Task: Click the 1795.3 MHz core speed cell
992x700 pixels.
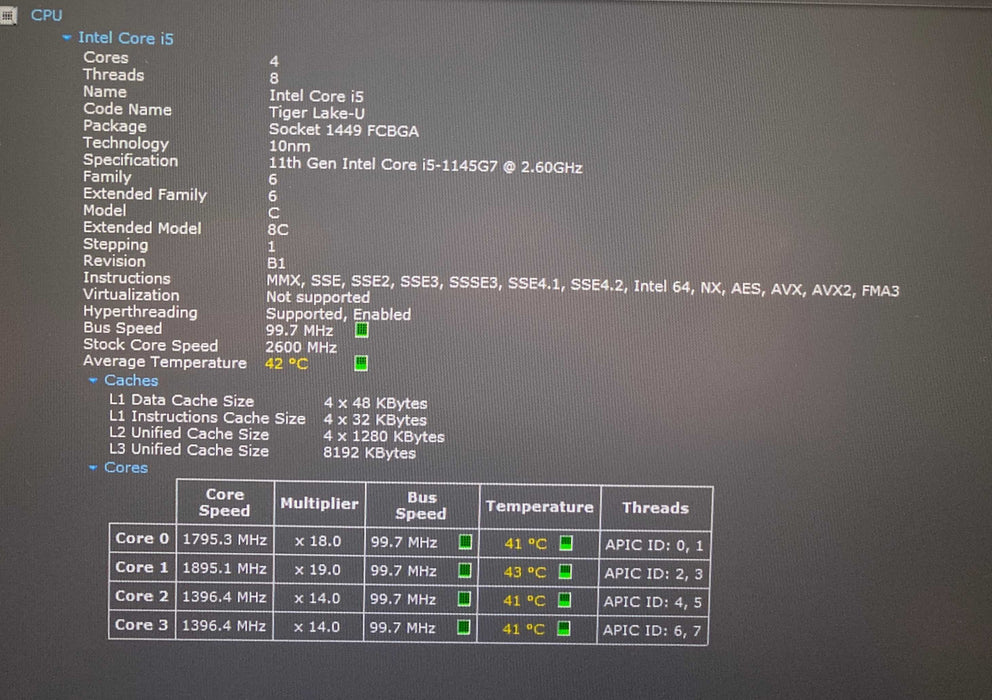Action: point(225,540)
